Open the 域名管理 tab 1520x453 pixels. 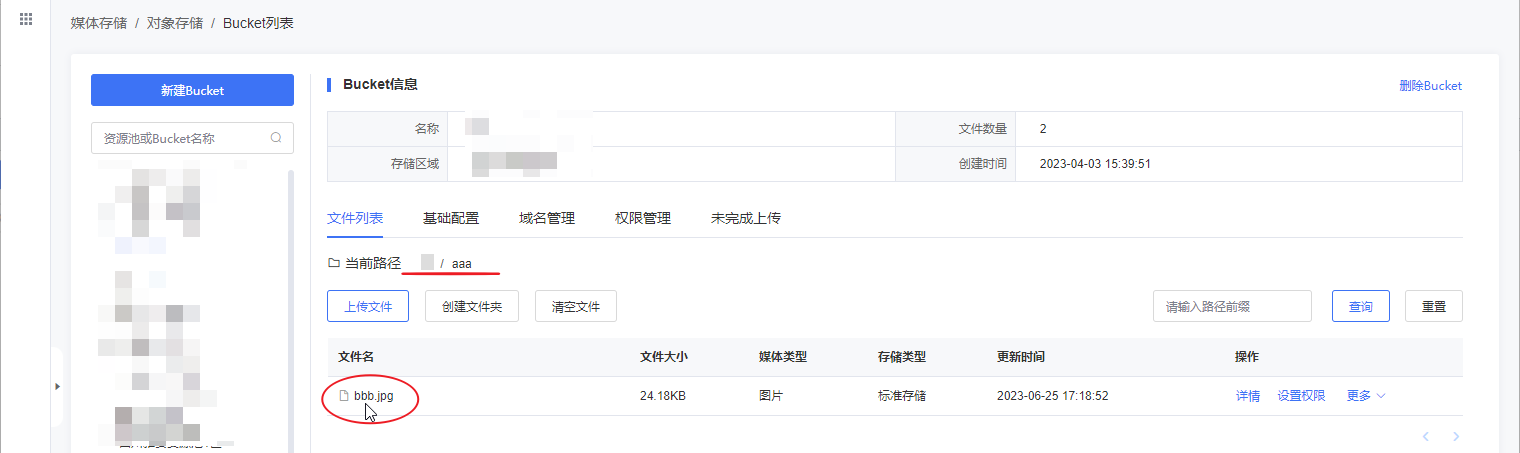547,218
